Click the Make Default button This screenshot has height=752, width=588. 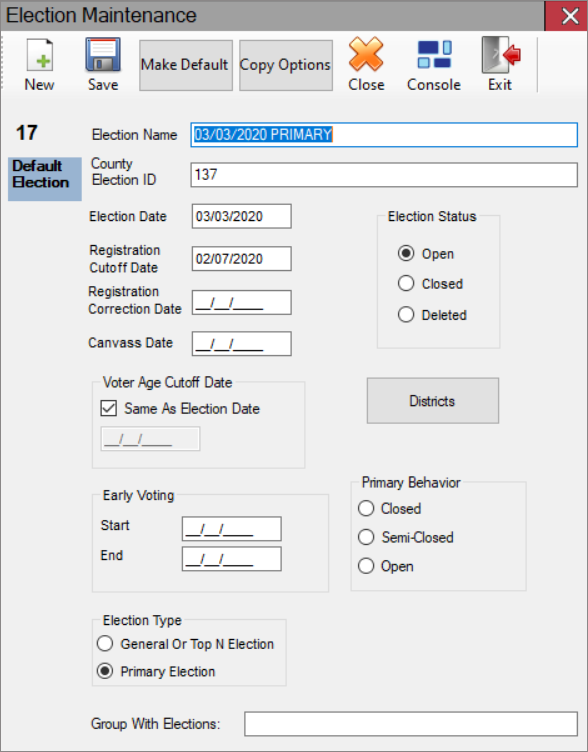coord(186,65)
